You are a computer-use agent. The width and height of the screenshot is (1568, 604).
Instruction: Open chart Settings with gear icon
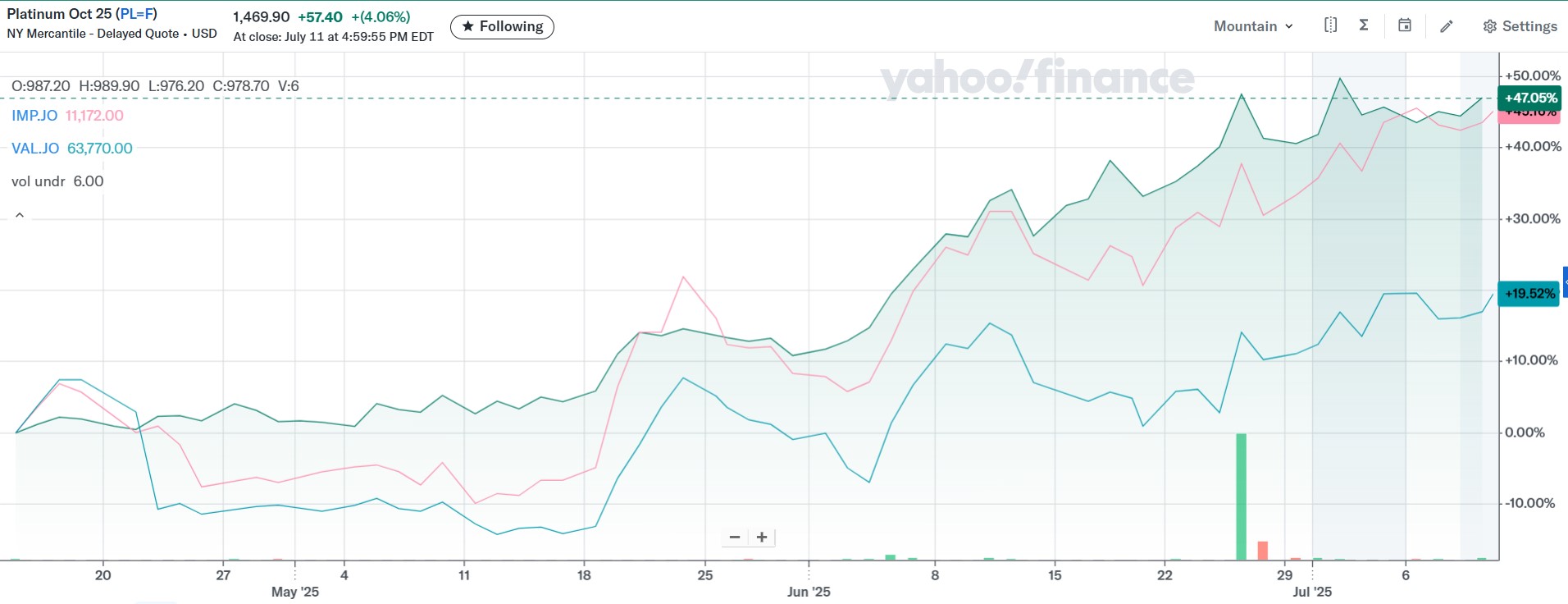pyautogui.click(x=1520, y=26)
